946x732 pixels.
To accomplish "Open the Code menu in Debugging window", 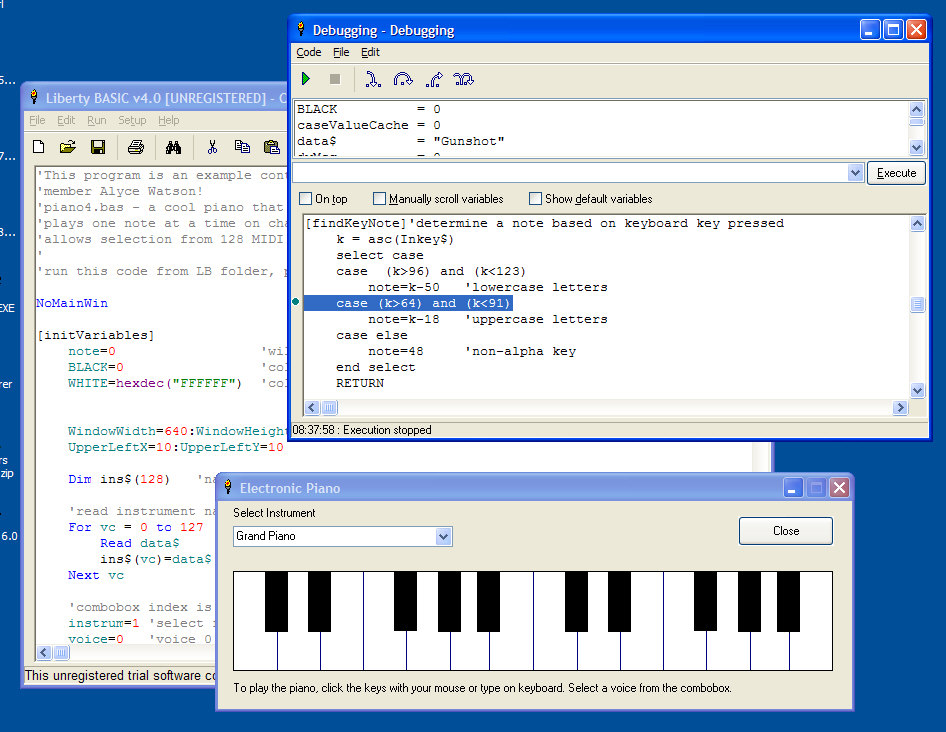I will click(x=309, y=52).
